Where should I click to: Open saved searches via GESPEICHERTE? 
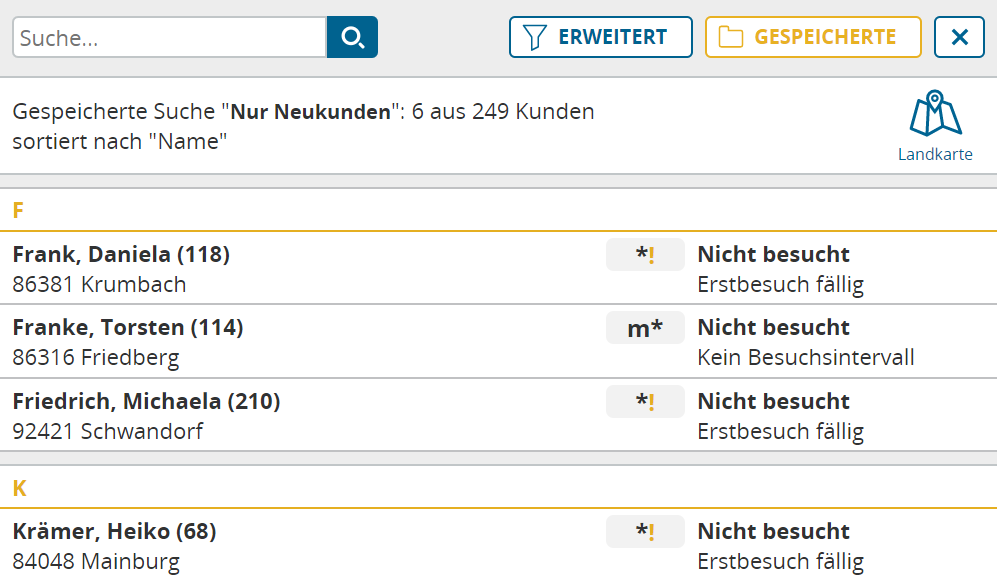pyautogui.click(x=813, y=37)
